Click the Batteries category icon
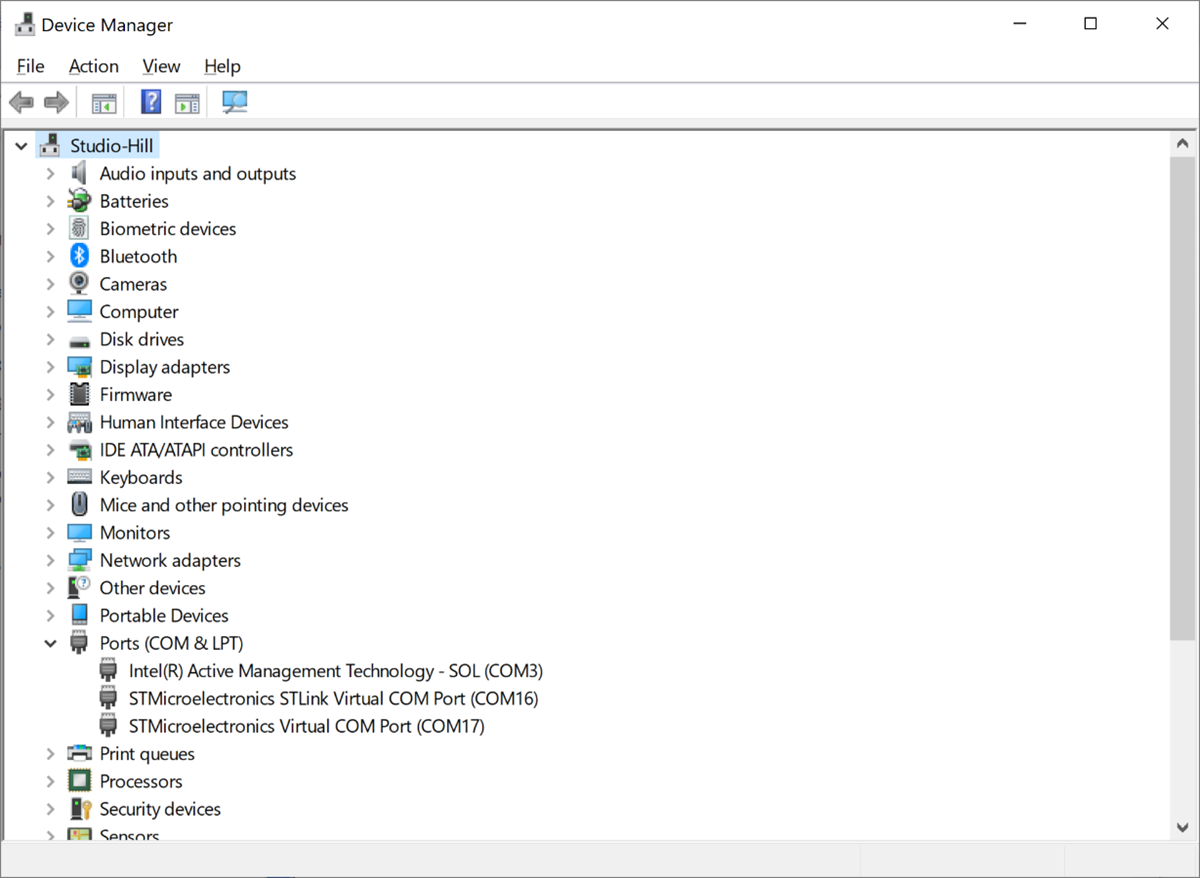 80,201
